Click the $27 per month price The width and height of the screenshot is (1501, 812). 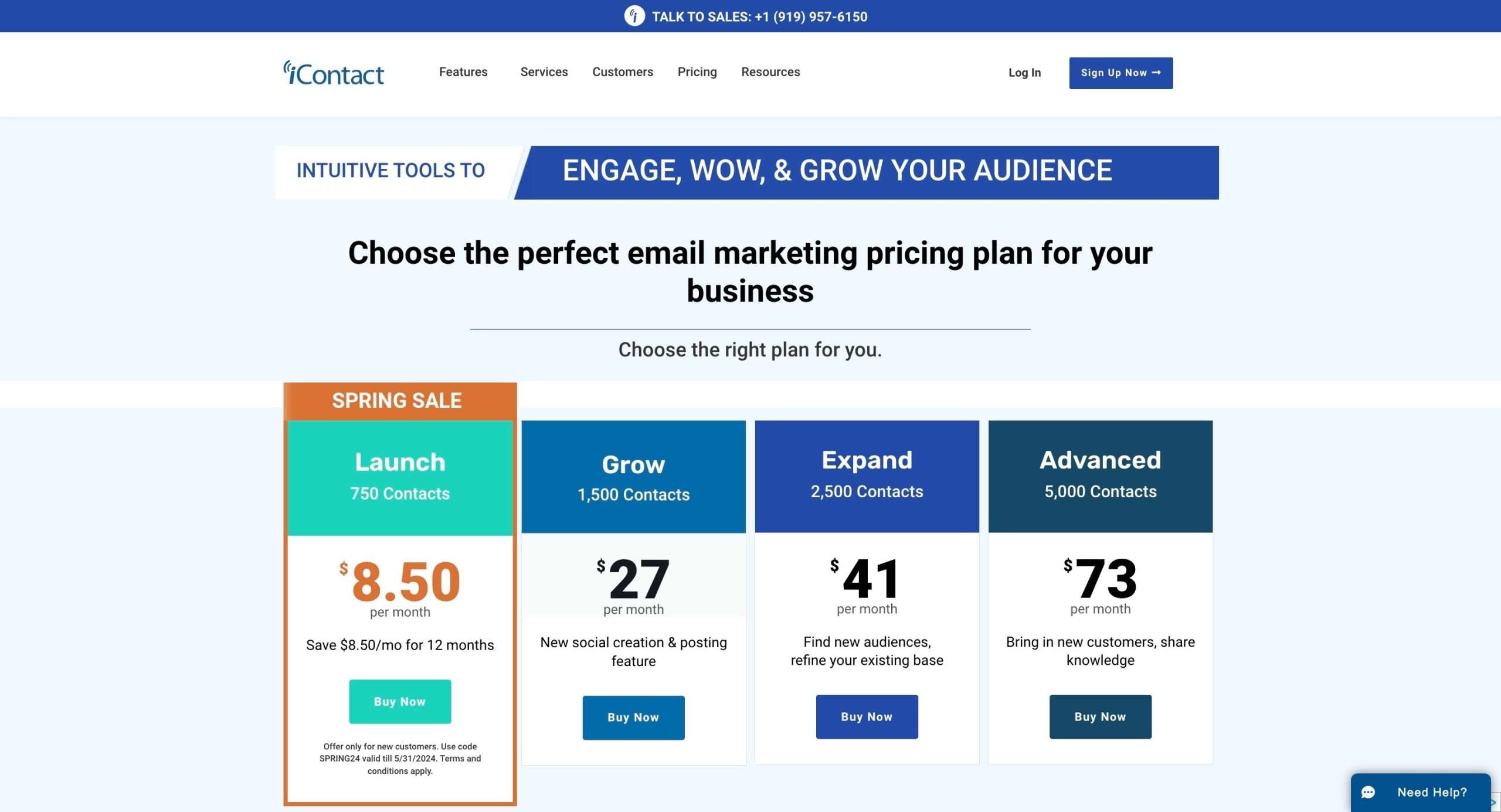pos(633,586)
